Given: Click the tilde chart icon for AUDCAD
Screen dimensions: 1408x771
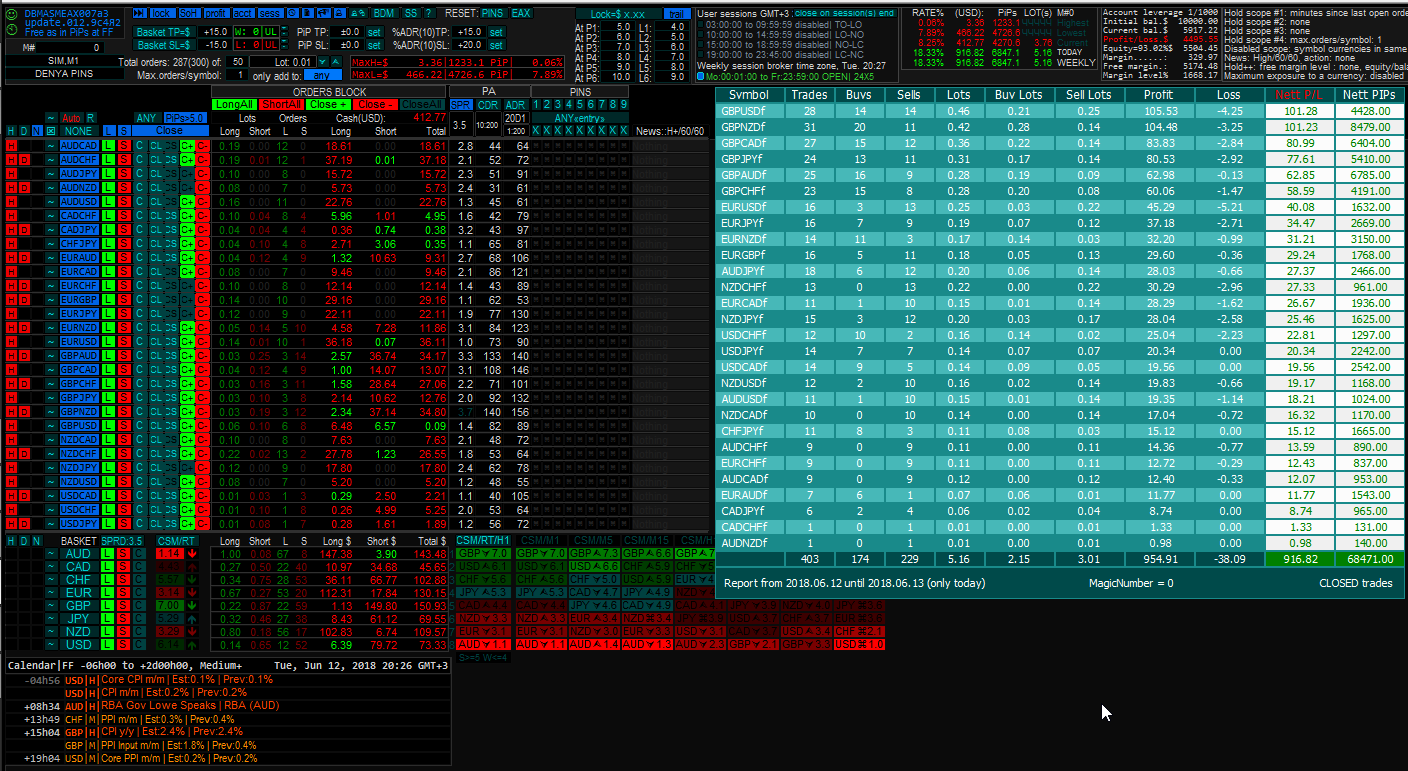Looking at the screenshot, I should pos(50,146).
